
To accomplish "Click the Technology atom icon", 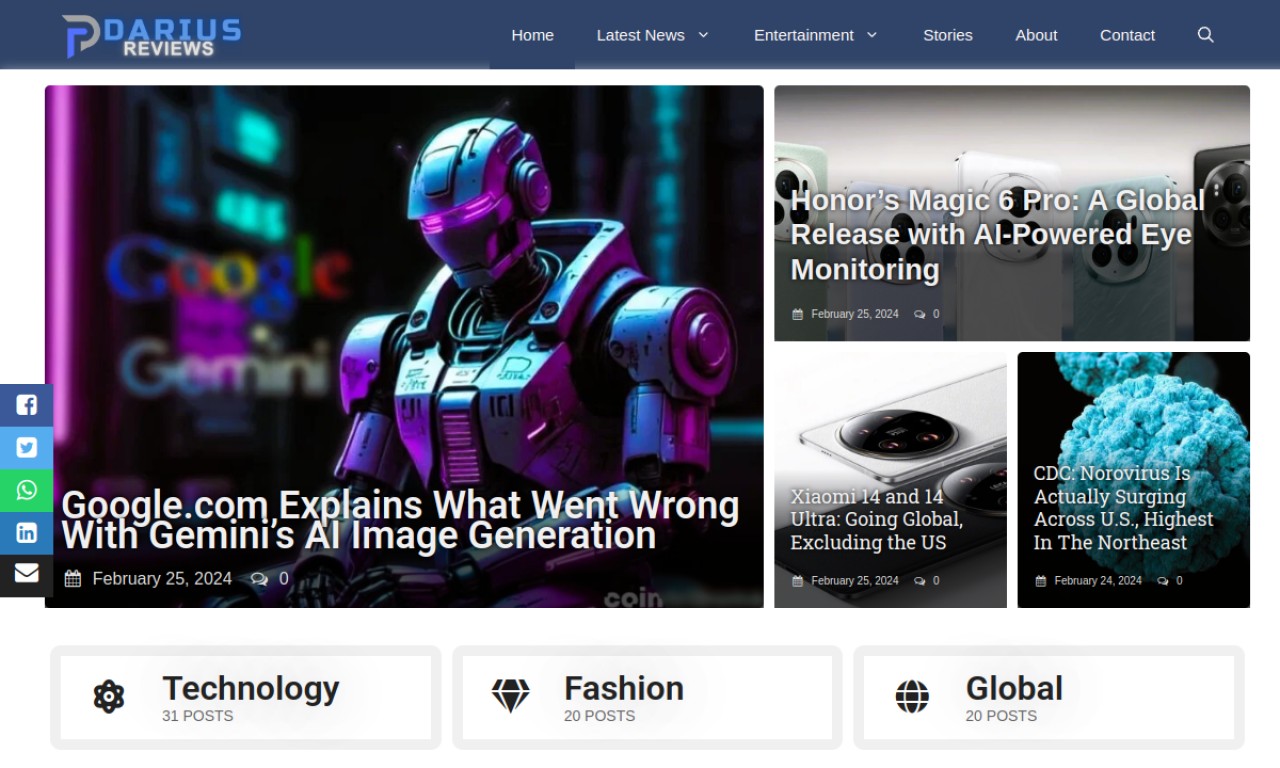I will click(109, 696).
